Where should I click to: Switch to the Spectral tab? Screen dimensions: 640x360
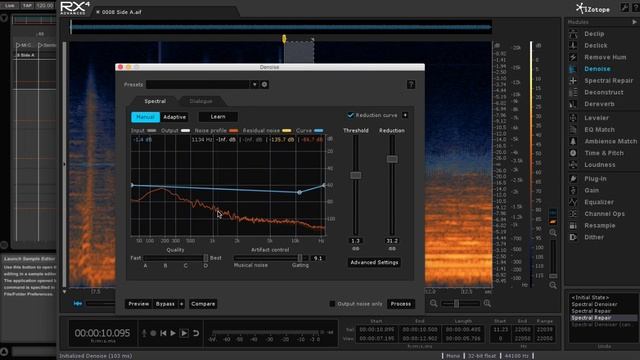(x=155, y=101)
